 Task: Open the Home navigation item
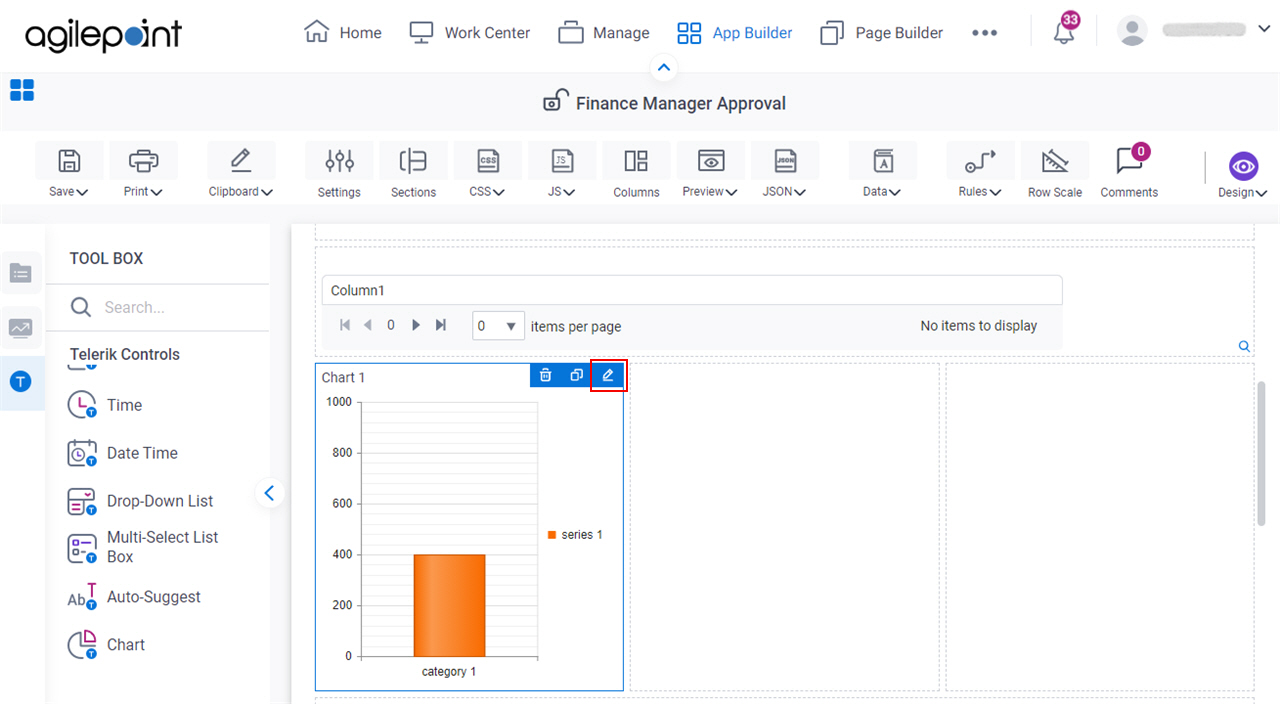pos(343,33)
